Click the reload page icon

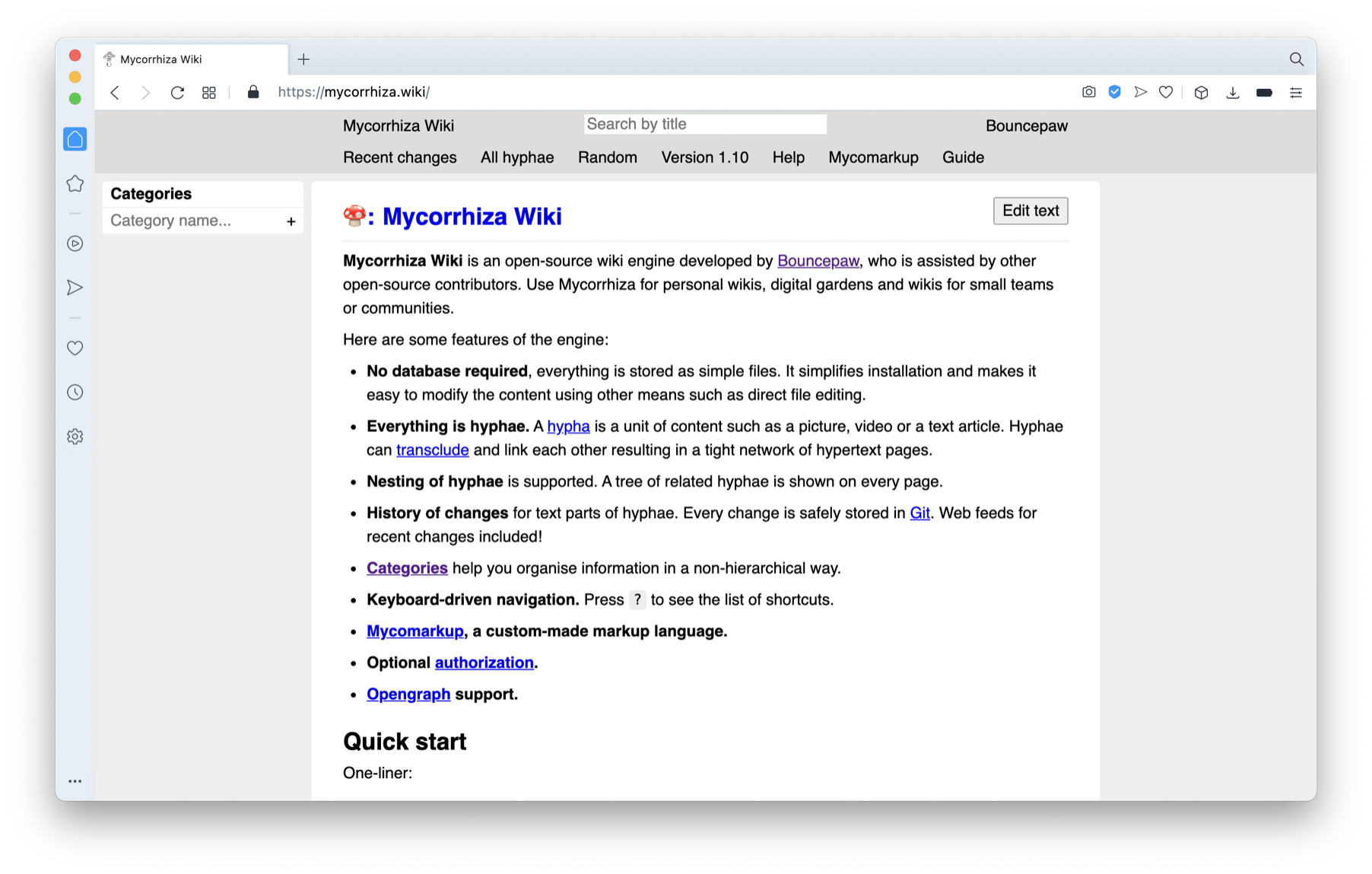(177, 92)
